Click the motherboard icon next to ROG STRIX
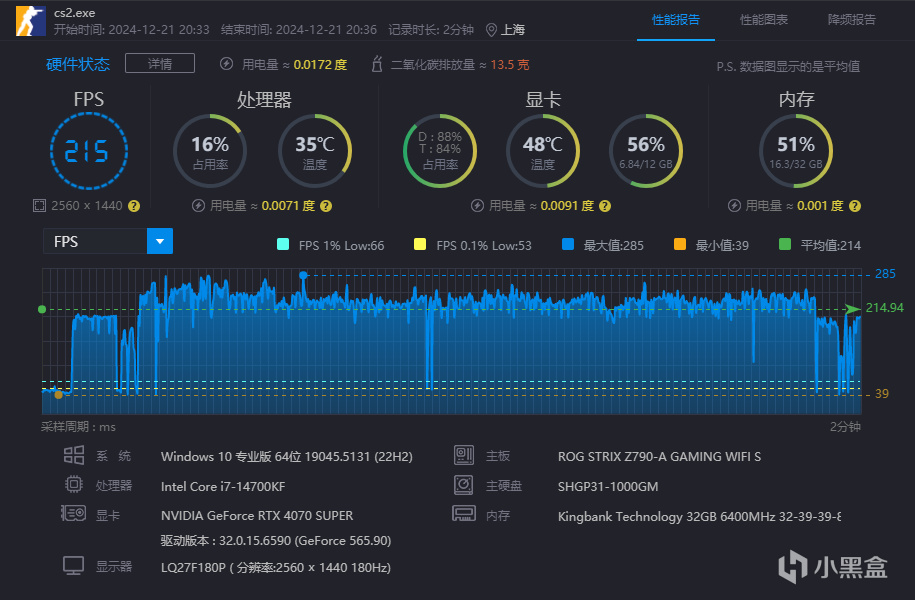The width and height of the screenshot is (915, 600). 463,456
